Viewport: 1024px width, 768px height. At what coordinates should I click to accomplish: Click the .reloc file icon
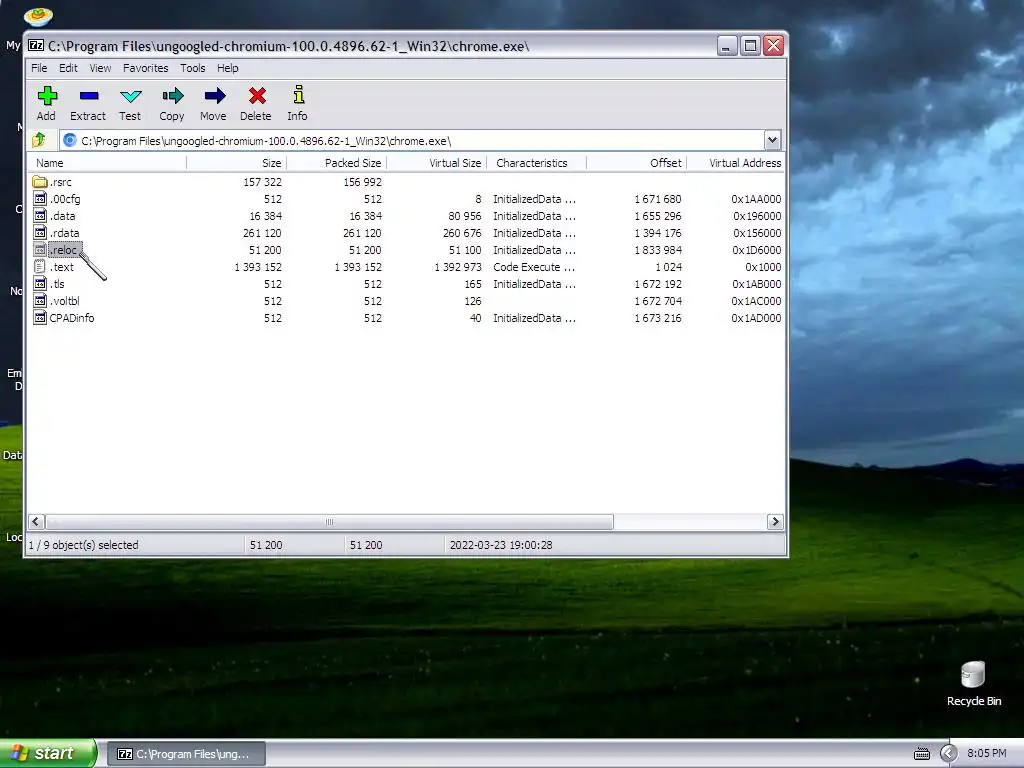[40, 249]
